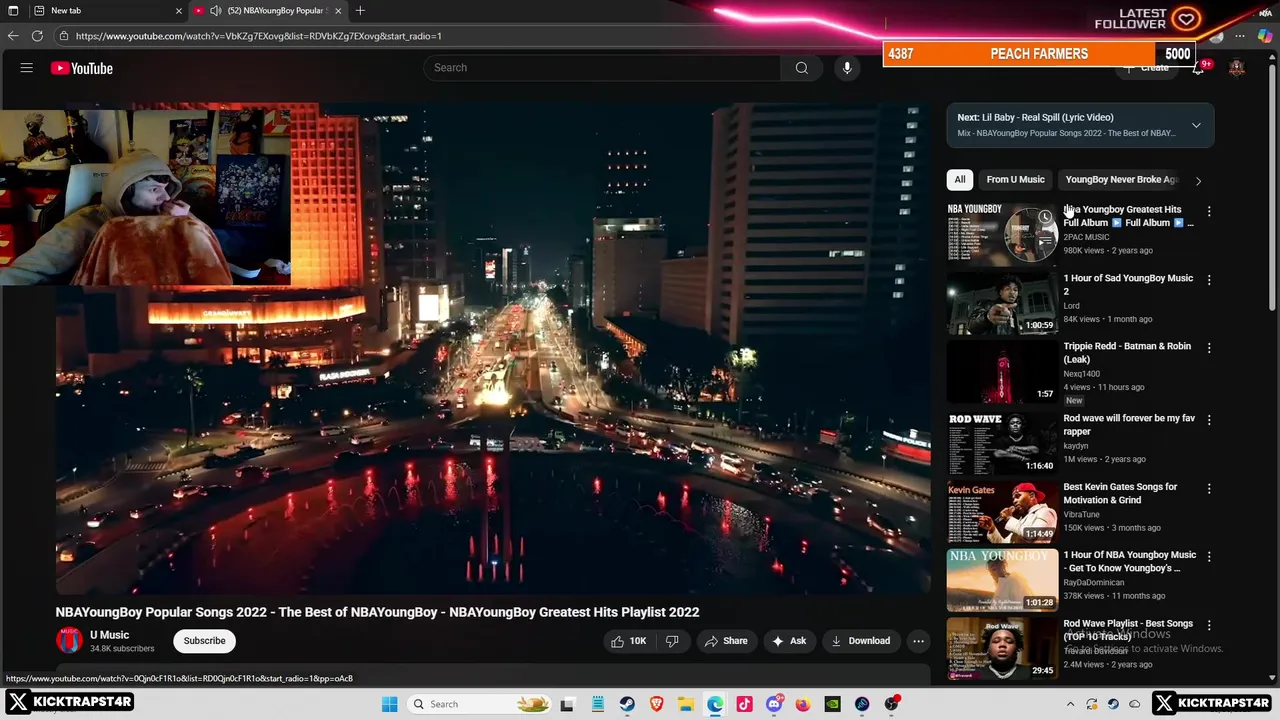The image size is (1280, 720).
Task: Open NVIDIA app from the taskbar
Action: [832, 704]
